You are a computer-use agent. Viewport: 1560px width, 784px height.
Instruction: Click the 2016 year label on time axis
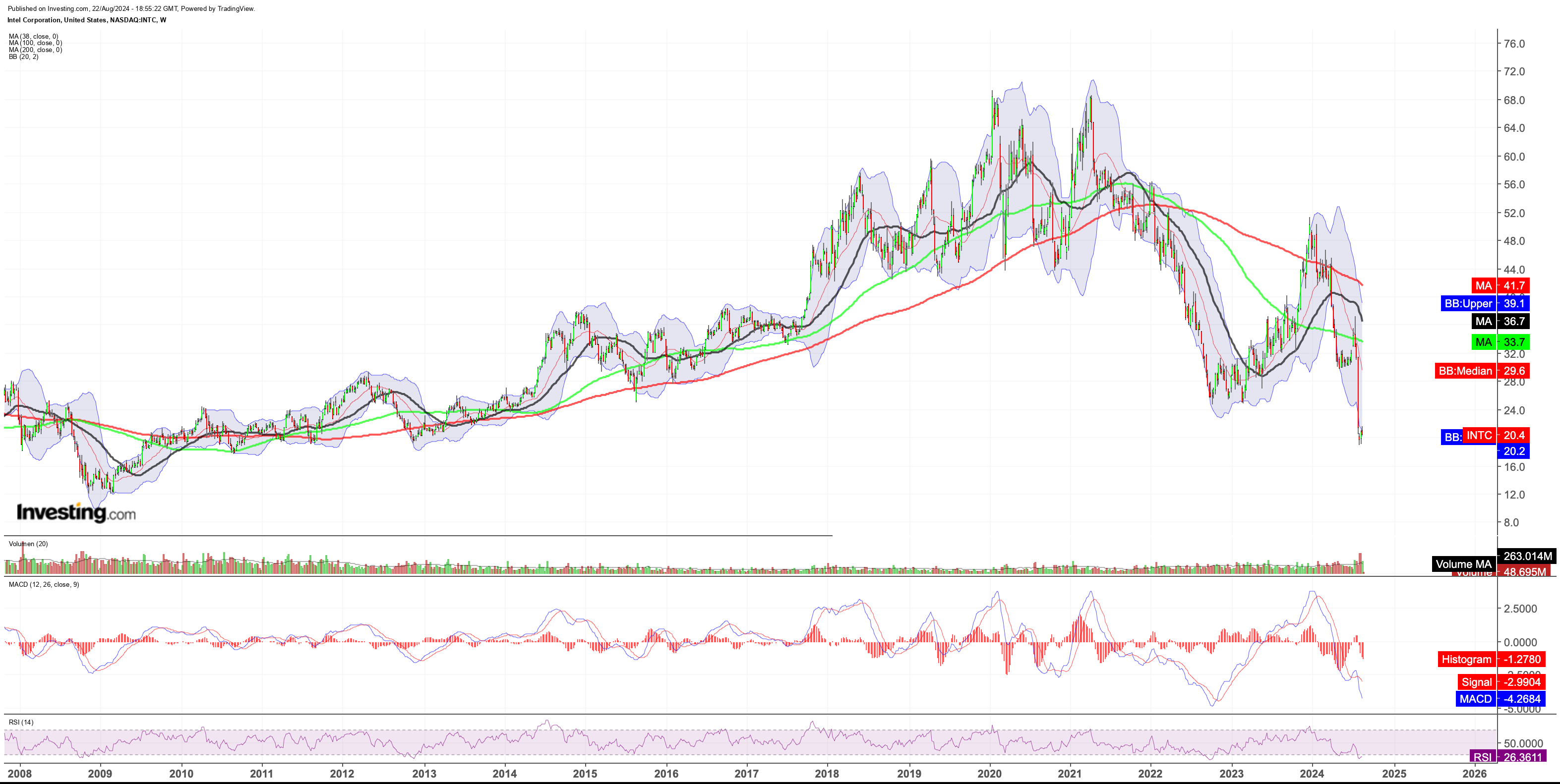(666, 773)
